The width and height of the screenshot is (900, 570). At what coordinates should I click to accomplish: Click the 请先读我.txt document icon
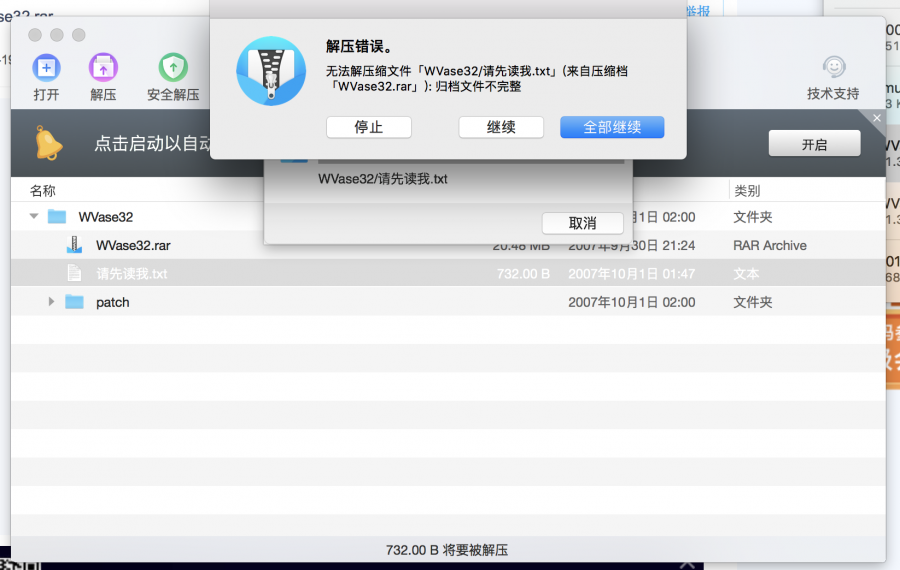pyautogui.click(x=74, y=273)
